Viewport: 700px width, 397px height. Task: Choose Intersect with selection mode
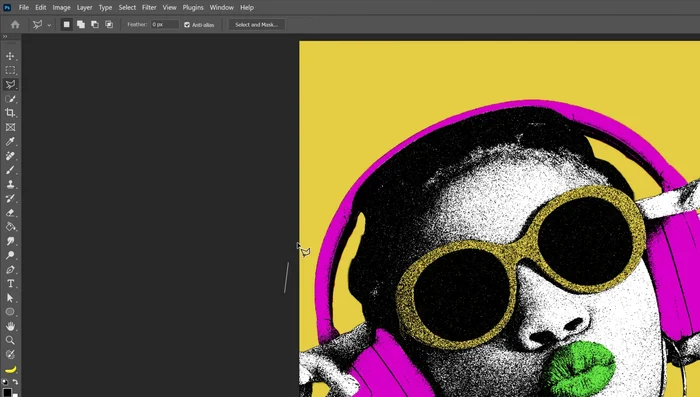109,25
